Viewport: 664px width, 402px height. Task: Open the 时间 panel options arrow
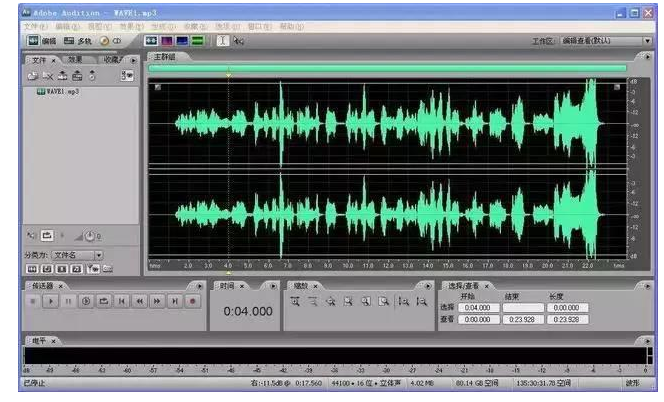click(273, 286)
